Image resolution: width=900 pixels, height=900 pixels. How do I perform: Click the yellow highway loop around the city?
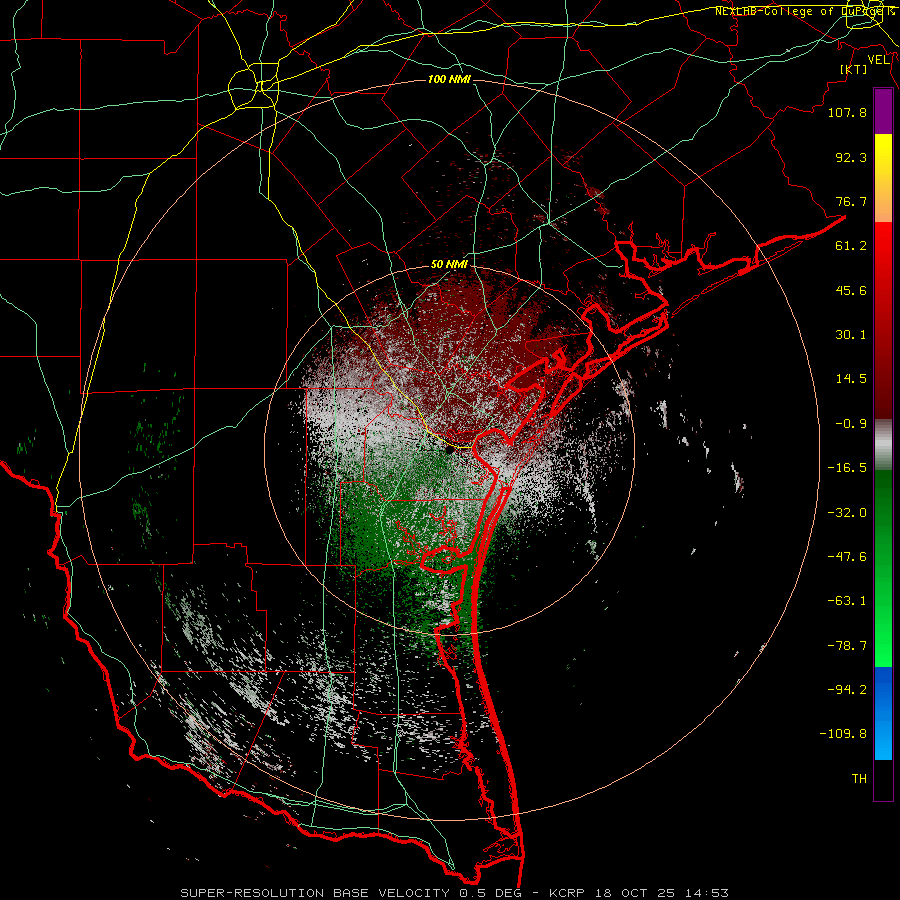(x=253, y=88)
